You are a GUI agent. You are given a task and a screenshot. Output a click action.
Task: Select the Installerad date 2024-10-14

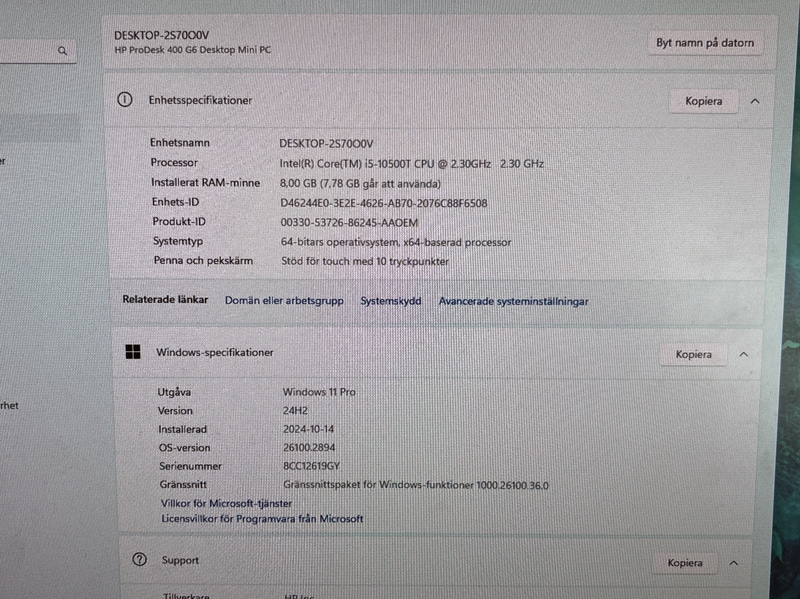tap(309, 429)
